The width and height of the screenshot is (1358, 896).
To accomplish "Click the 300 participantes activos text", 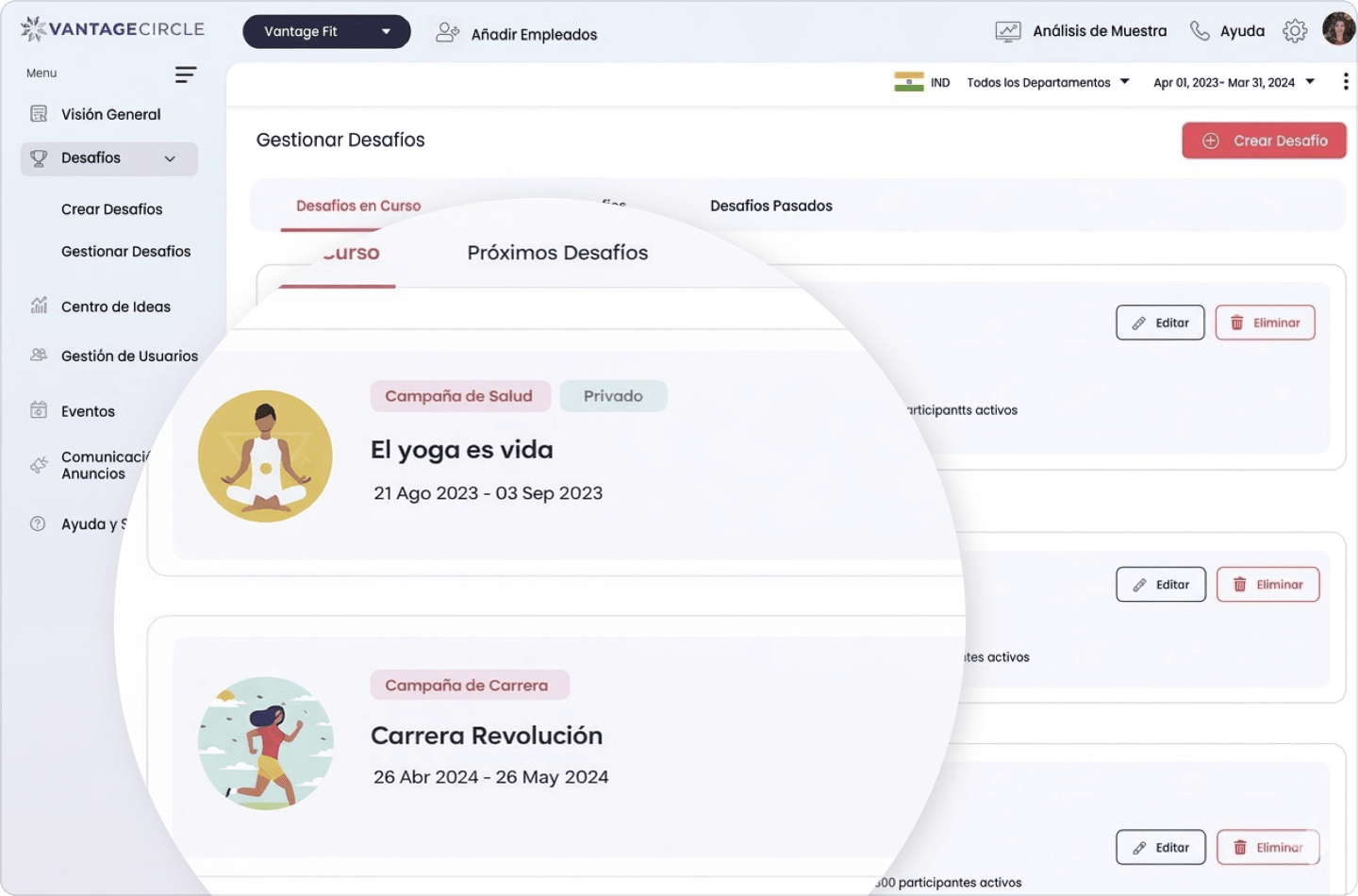I will point(948,883).
